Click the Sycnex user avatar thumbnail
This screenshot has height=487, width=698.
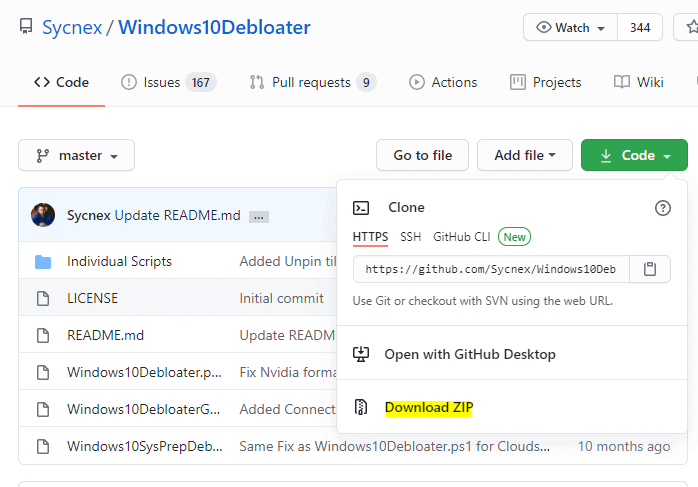click(43, 215)
